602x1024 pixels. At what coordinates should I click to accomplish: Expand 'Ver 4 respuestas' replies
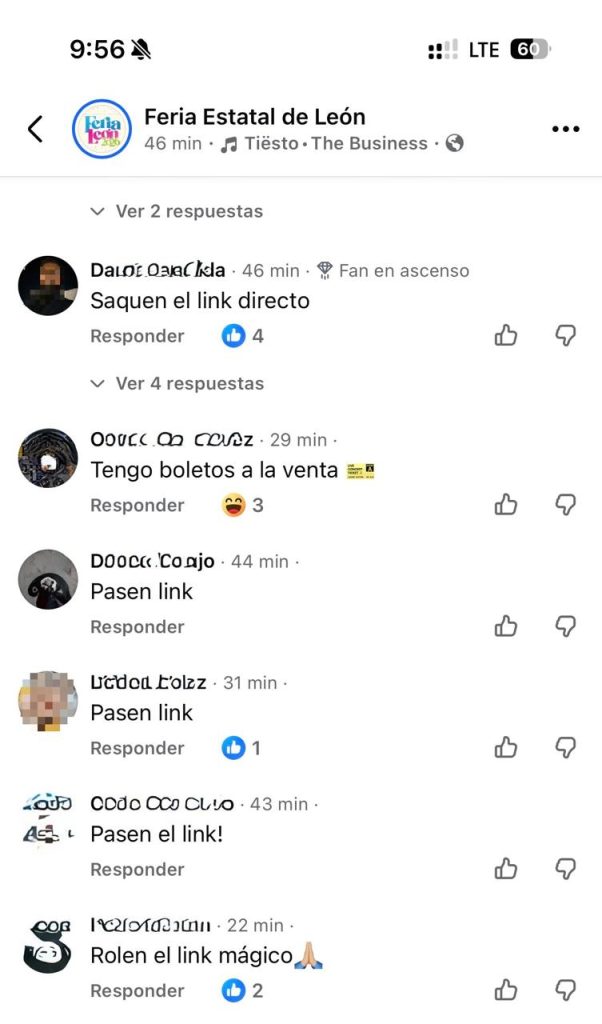[177, 383]
